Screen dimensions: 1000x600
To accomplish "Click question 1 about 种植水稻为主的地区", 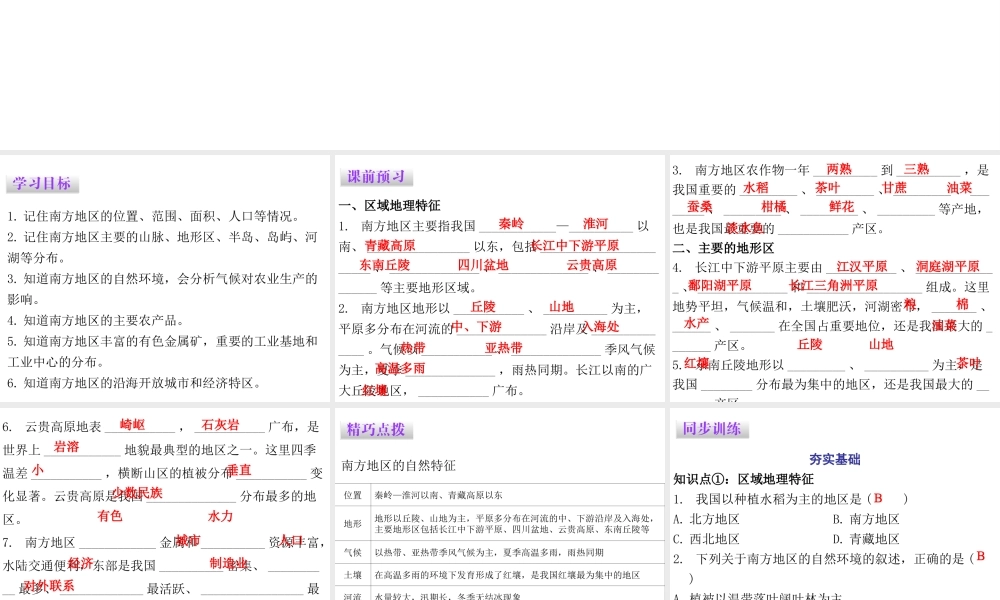I will (x=790, y=499).
